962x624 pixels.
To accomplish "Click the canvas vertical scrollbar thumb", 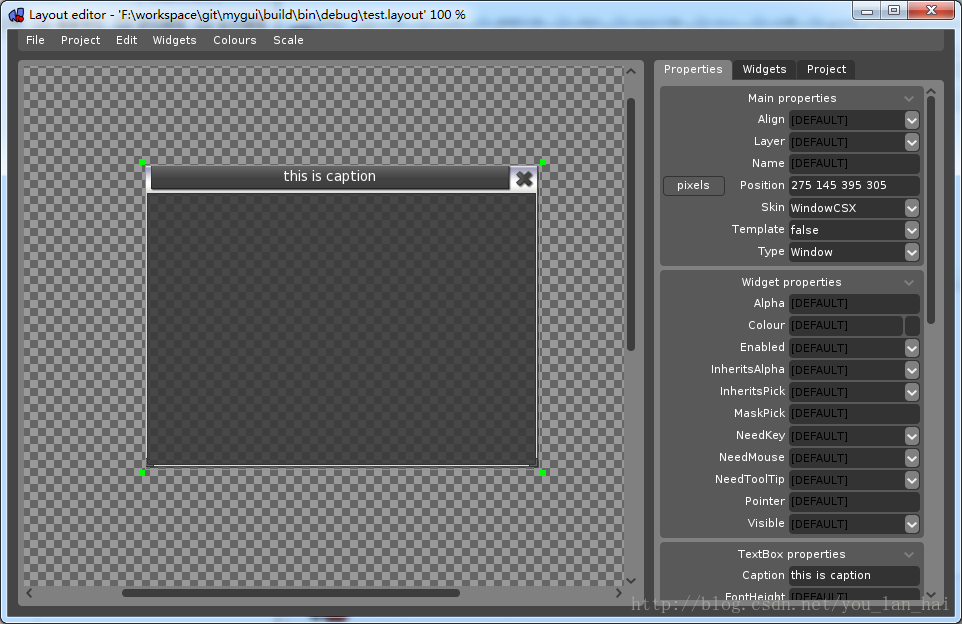I will coord(631,225).
